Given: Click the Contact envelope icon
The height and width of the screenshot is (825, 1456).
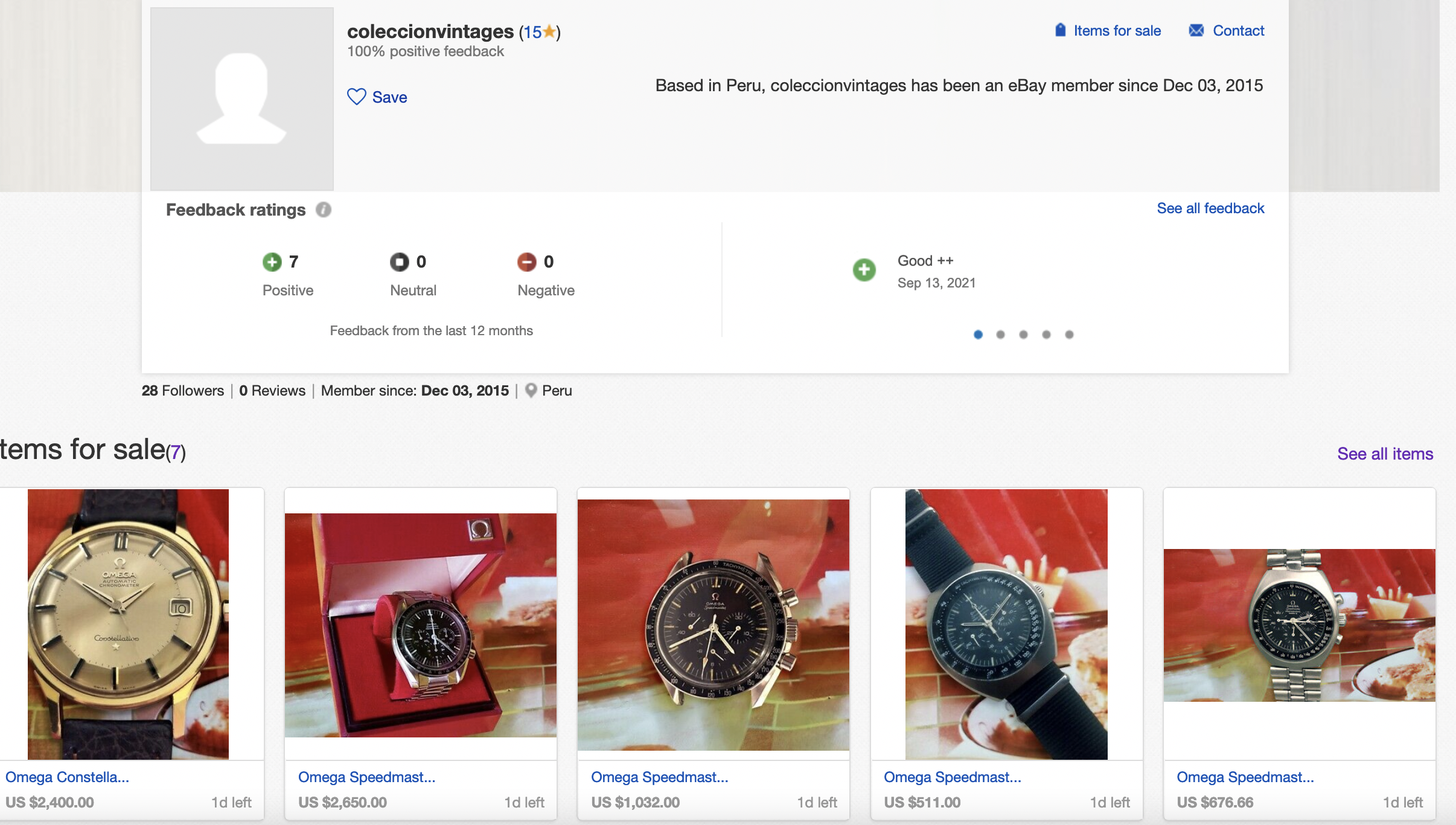Looking at the screenshot, I should click(x=1196, y=30).
